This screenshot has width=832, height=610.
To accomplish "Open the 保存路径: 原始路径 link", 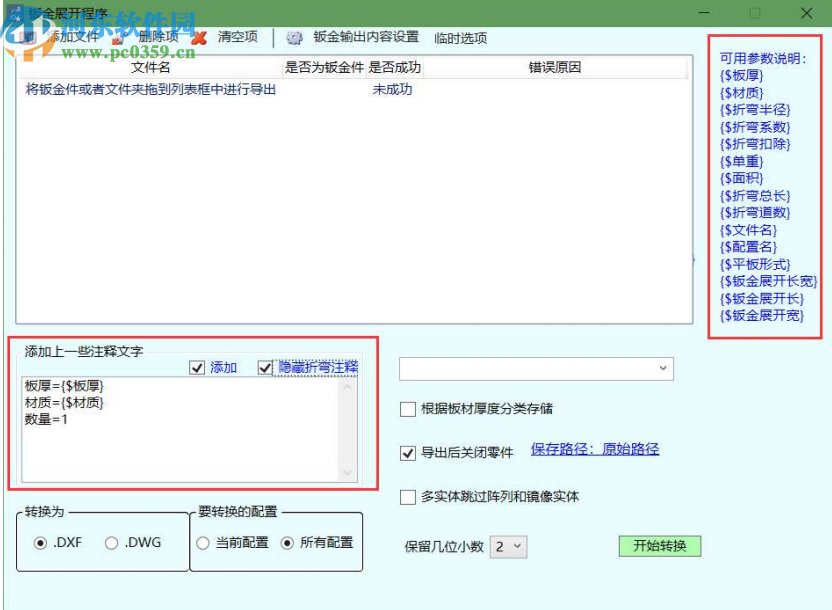I will (595, 449).
